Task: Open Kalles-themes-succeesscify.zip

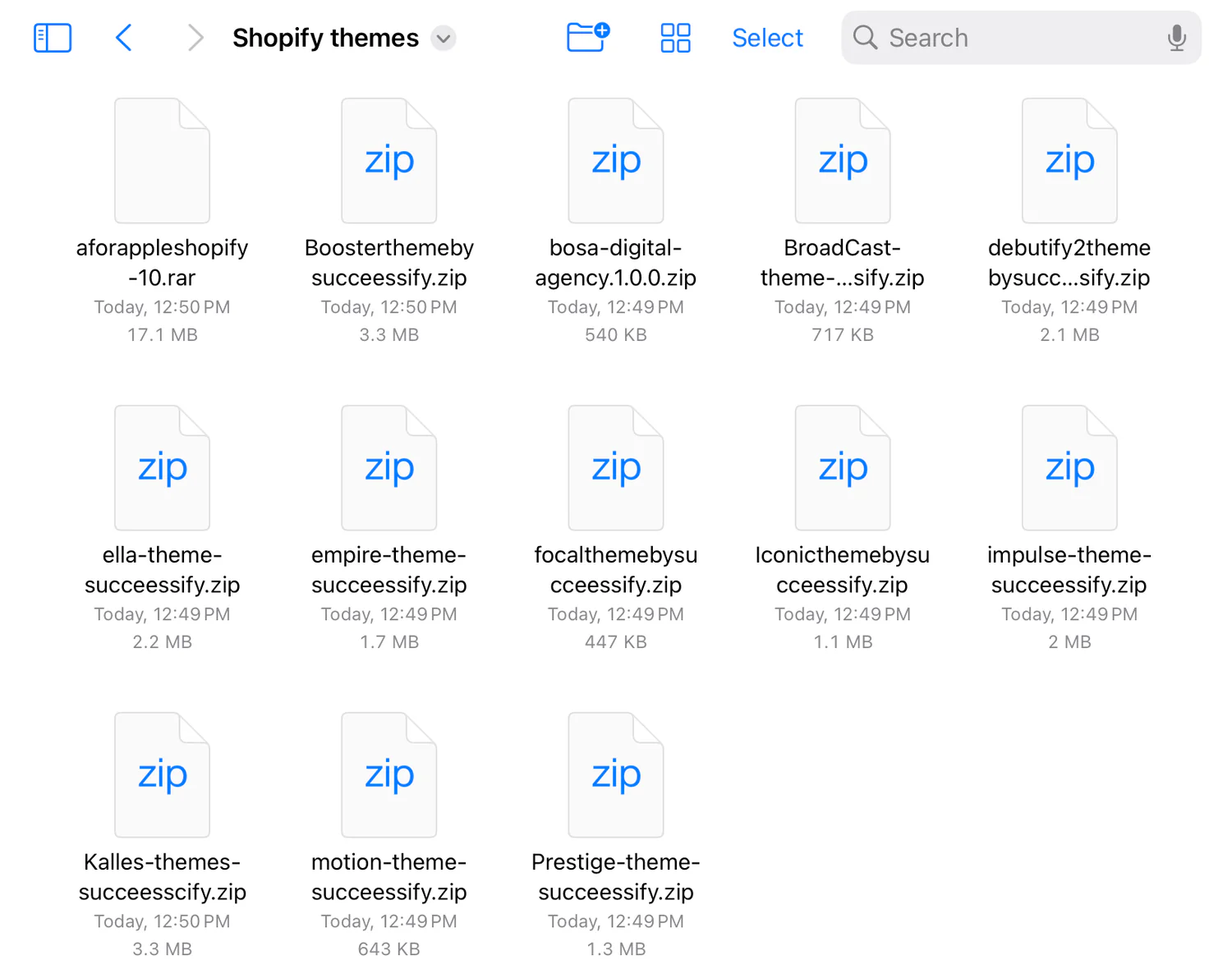Action: (163, 775)
